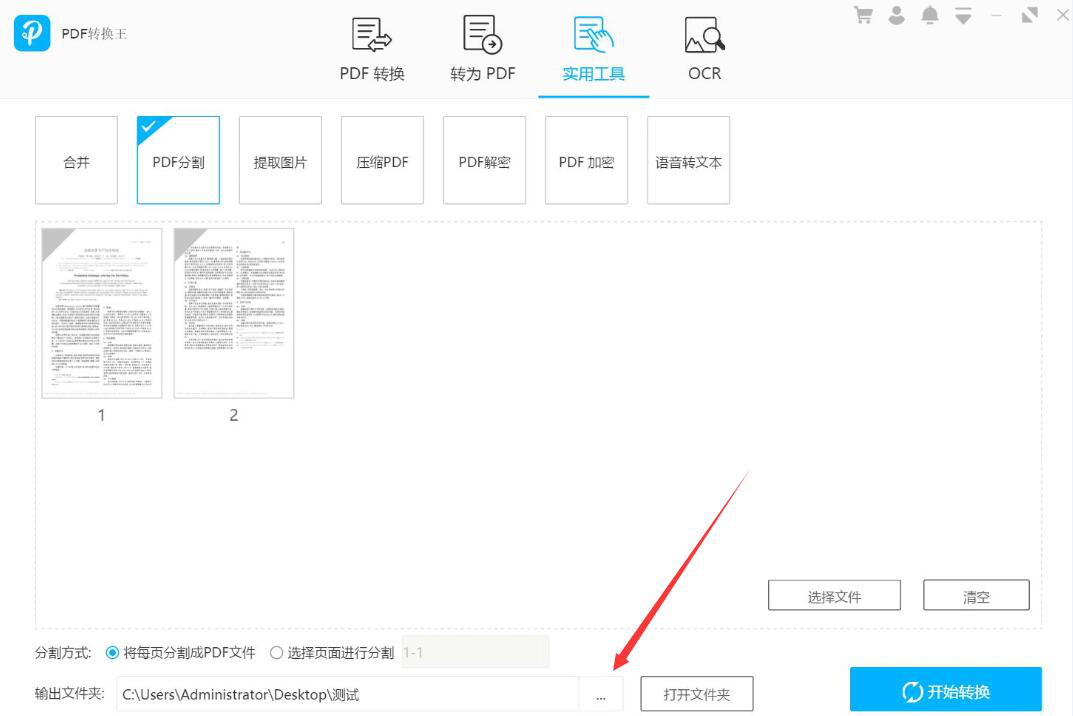Image resolution: width=1073 pixels, height=716 pixels.
Task: Select page 1 thumbnail
Action: pyautogui.click(x=102, y=313)
